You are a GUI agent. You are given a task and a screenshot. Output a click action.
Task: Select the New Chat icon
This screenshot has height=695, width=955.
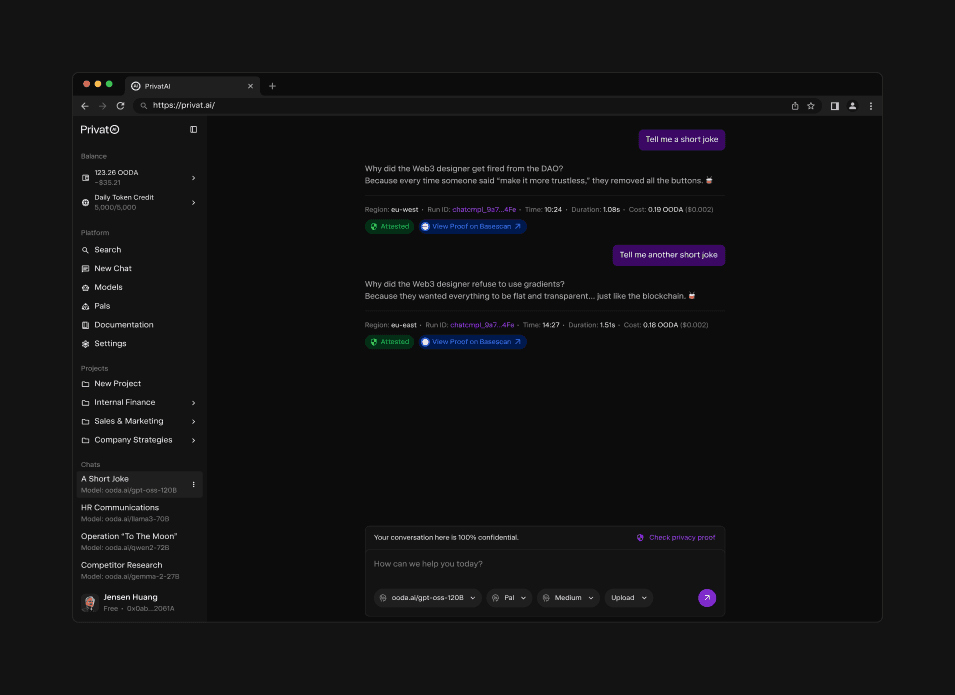click(x=85, y=268)
